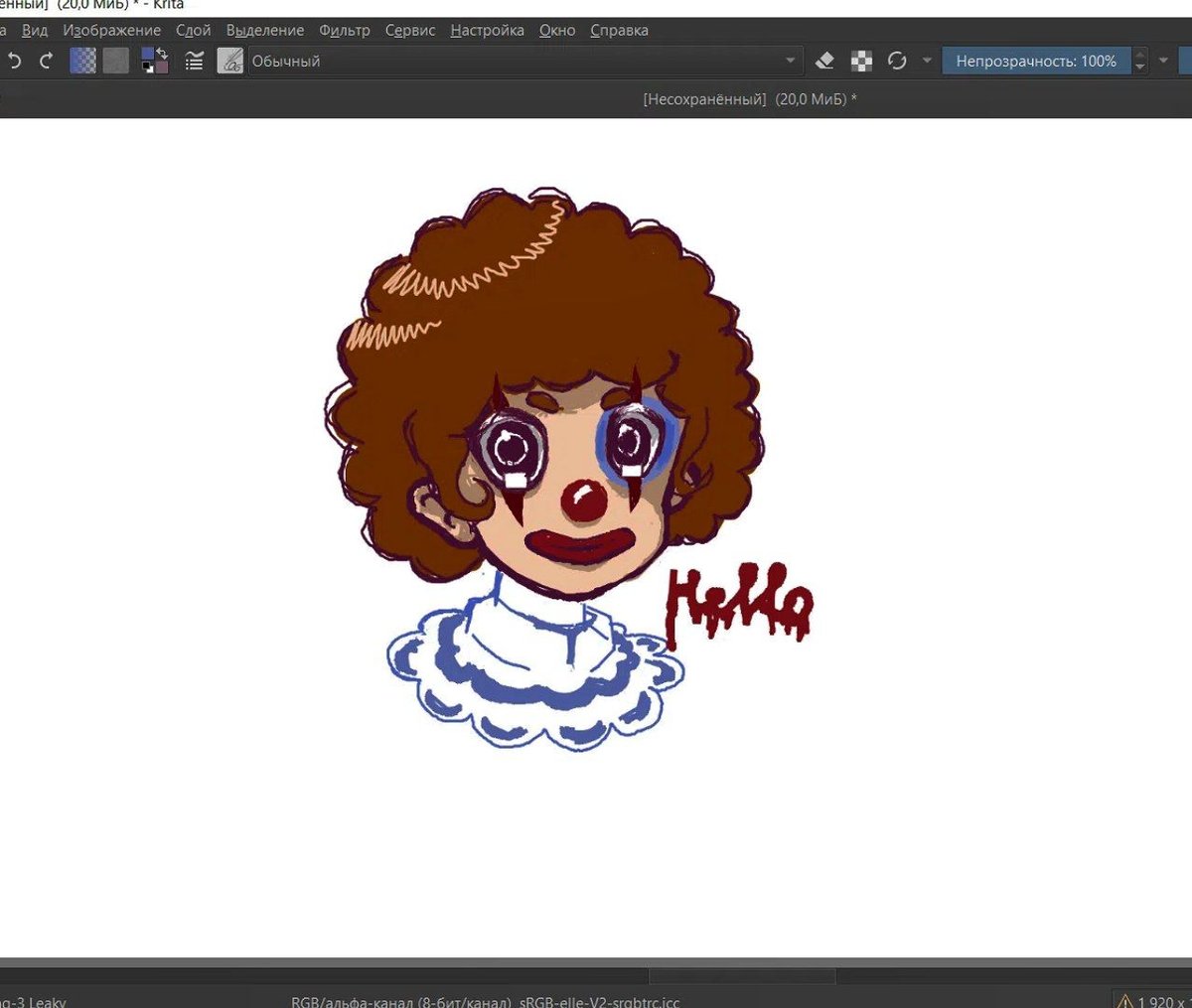Screen dimensions: 1192x1008
Task: Open the fill gradients chooser
Action: tap(83, 61)
